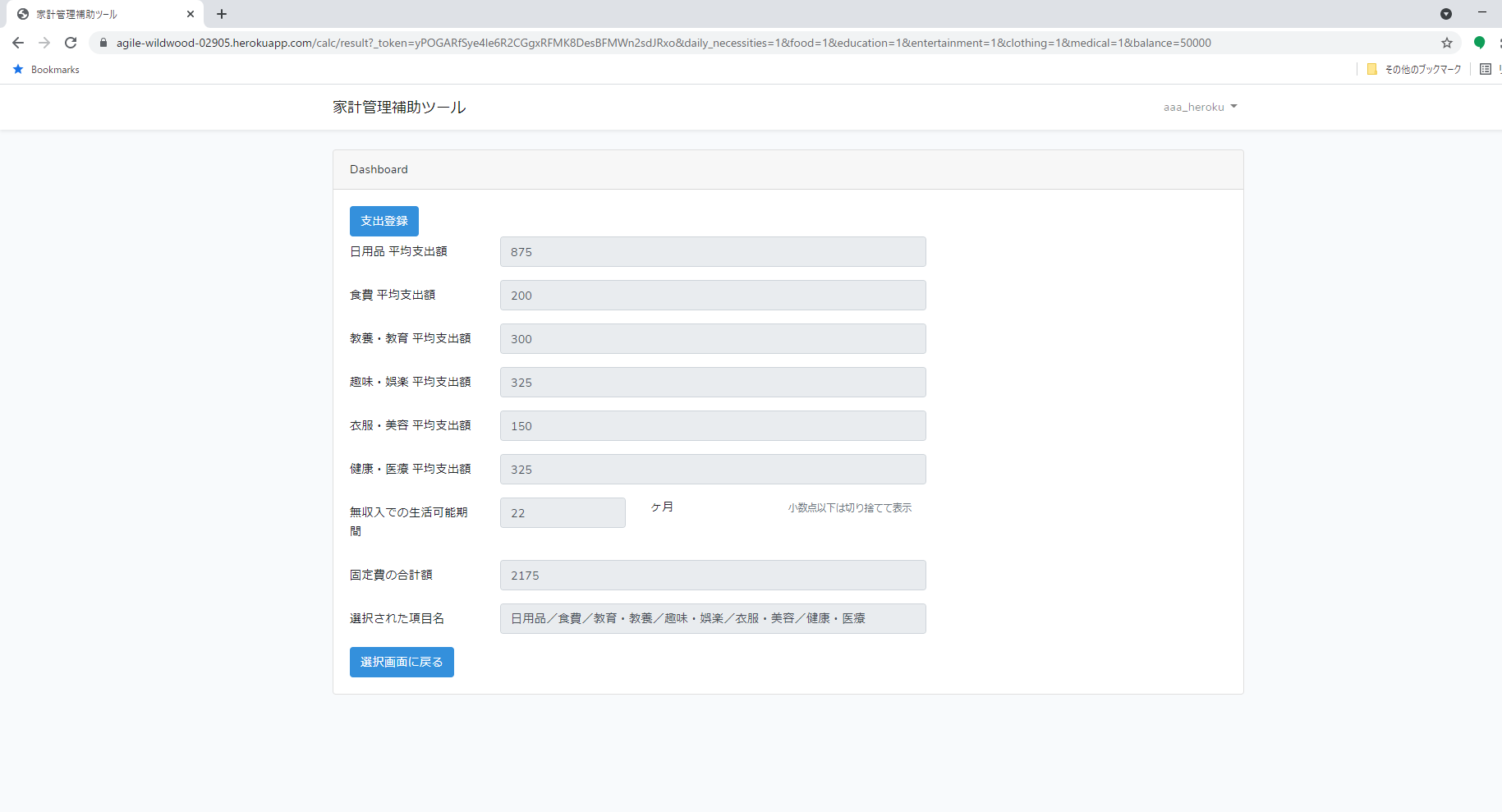The width and height of the screenshot is (1502, 812).
Task: Open the reading list icon on bookmarks bar
Action: tap(1485, 69)
